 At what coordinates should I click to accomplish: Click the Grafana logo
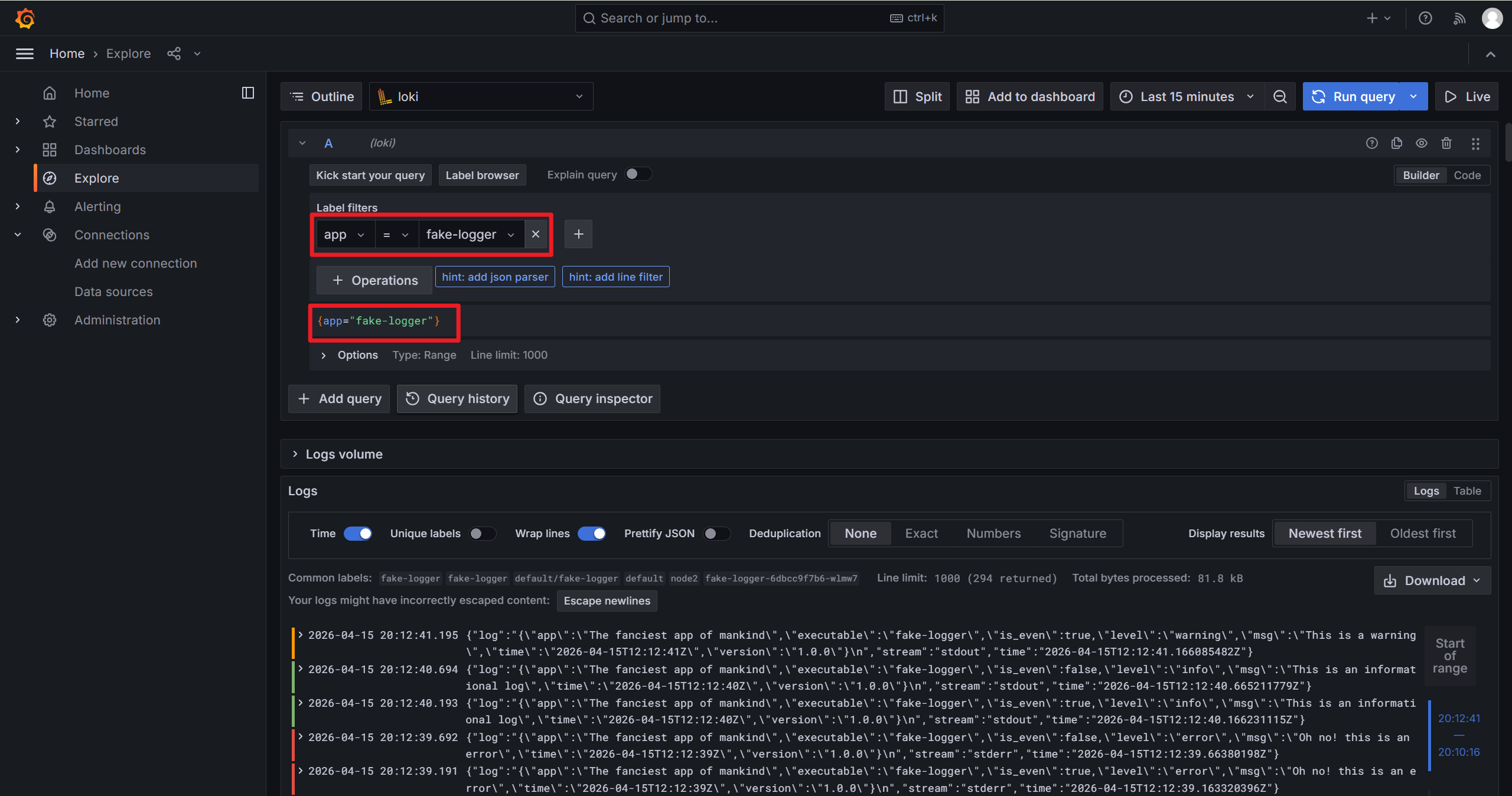pos(25,18)
